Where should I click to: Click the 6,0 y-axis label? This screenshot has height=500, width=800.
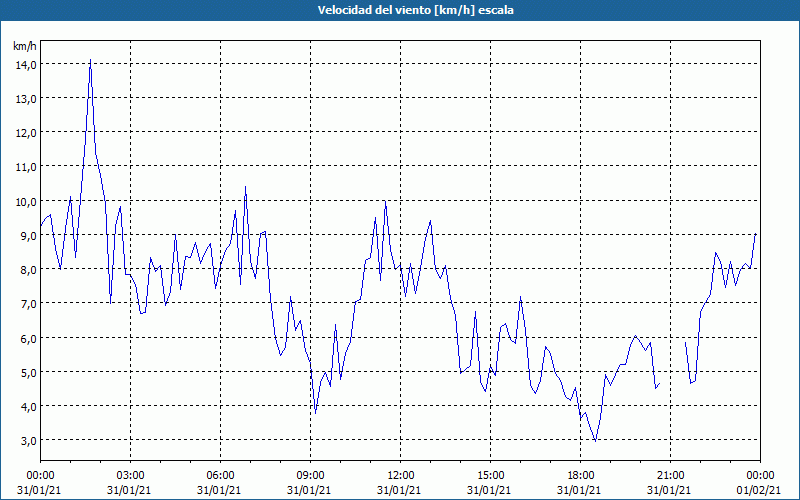coord(29,338)
